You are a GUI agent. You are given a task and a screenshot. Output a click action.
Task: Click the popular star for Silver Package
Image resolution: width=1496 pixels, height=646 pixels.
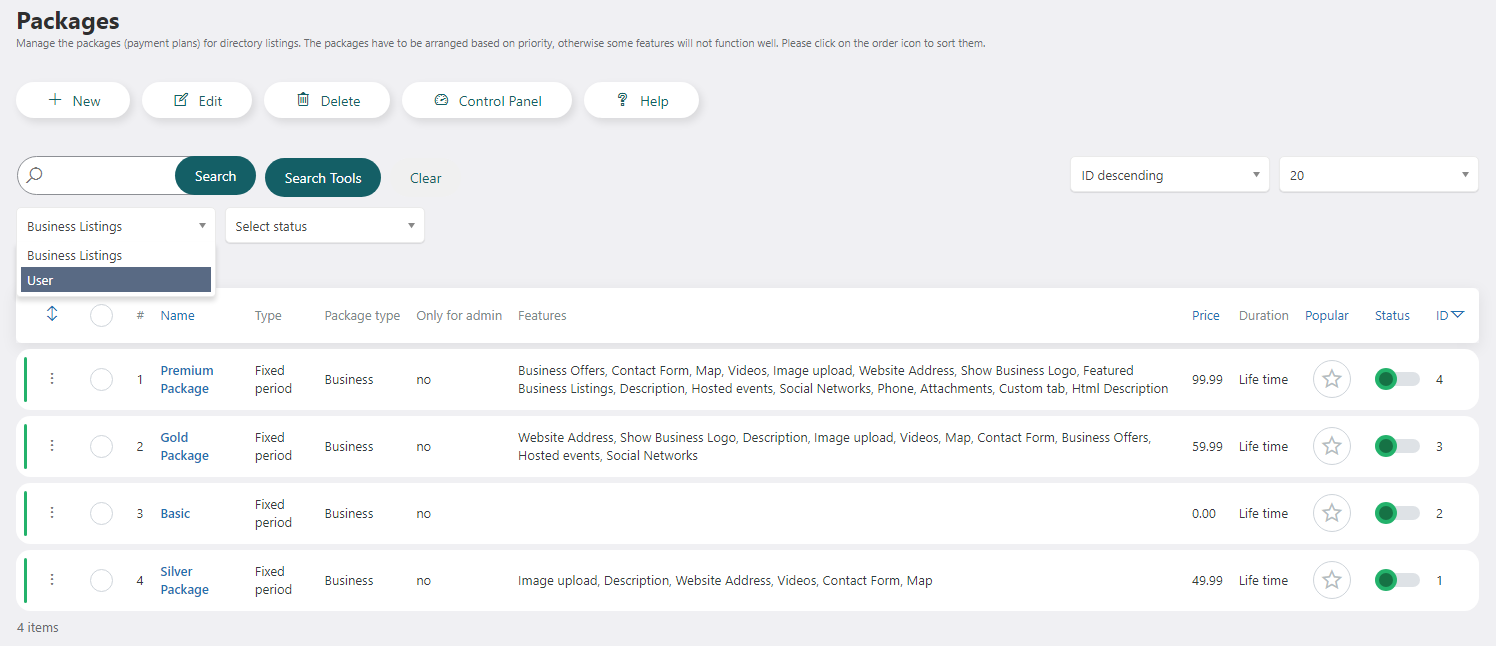(x=1331, y=580)
